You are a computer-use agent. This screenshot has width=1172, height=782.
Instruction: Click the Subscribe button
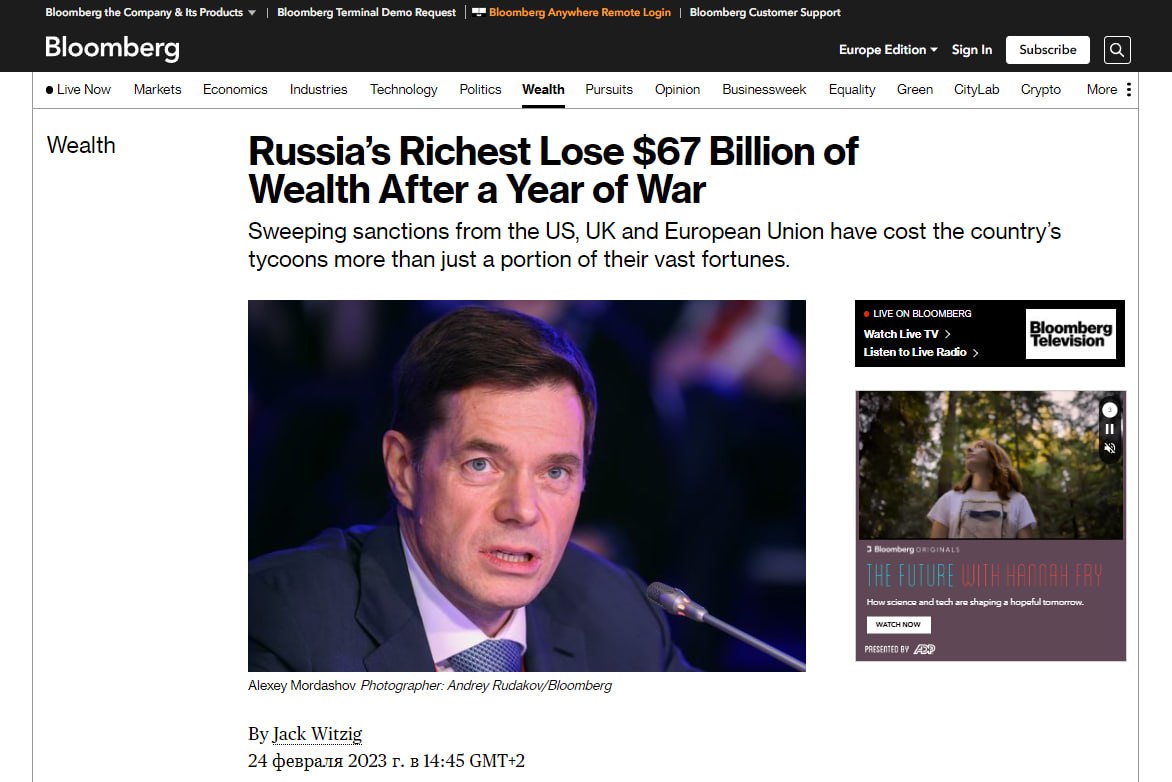pos(1047,49)
